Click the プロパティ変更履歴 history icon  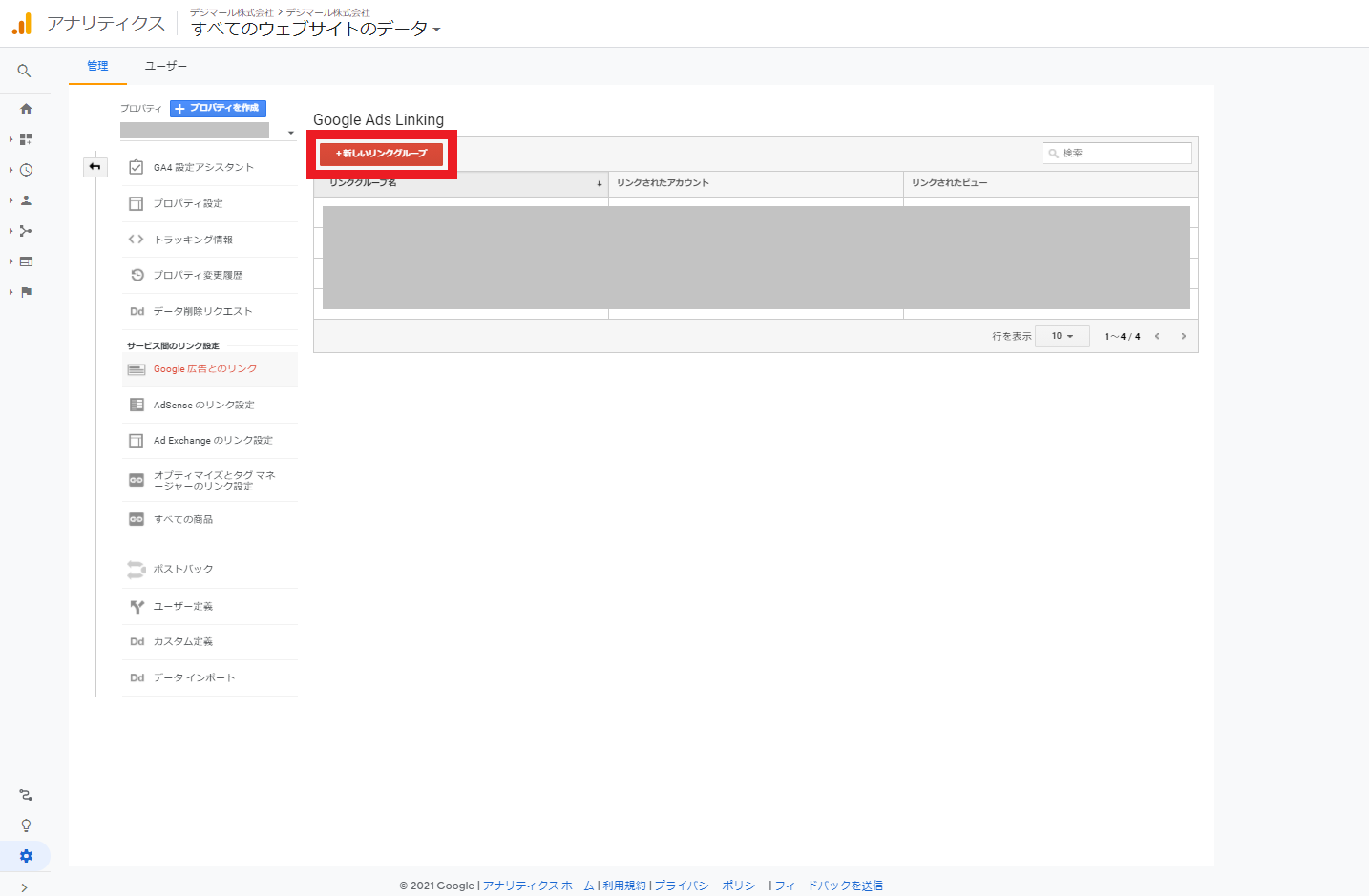137,275
